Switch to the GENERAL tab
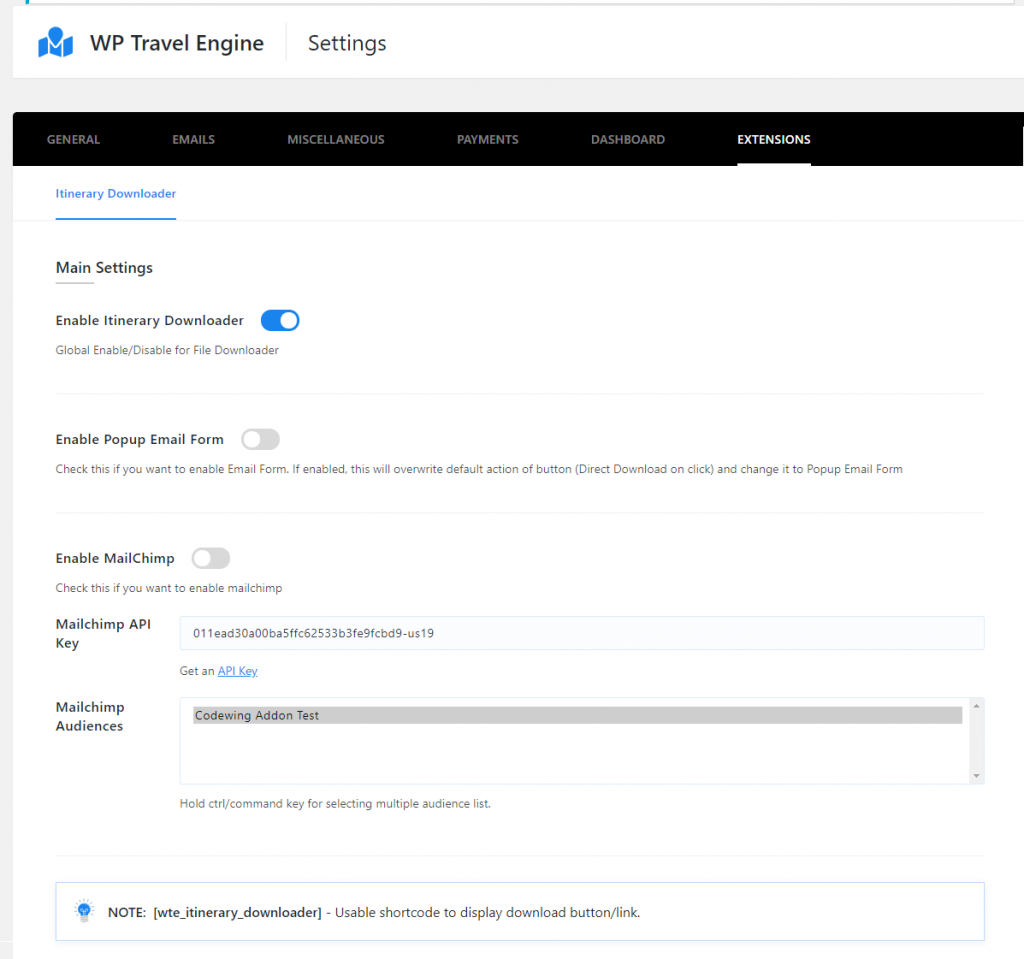The width and height of the screenshot is (1024, 959). click(x=73, y=139)
